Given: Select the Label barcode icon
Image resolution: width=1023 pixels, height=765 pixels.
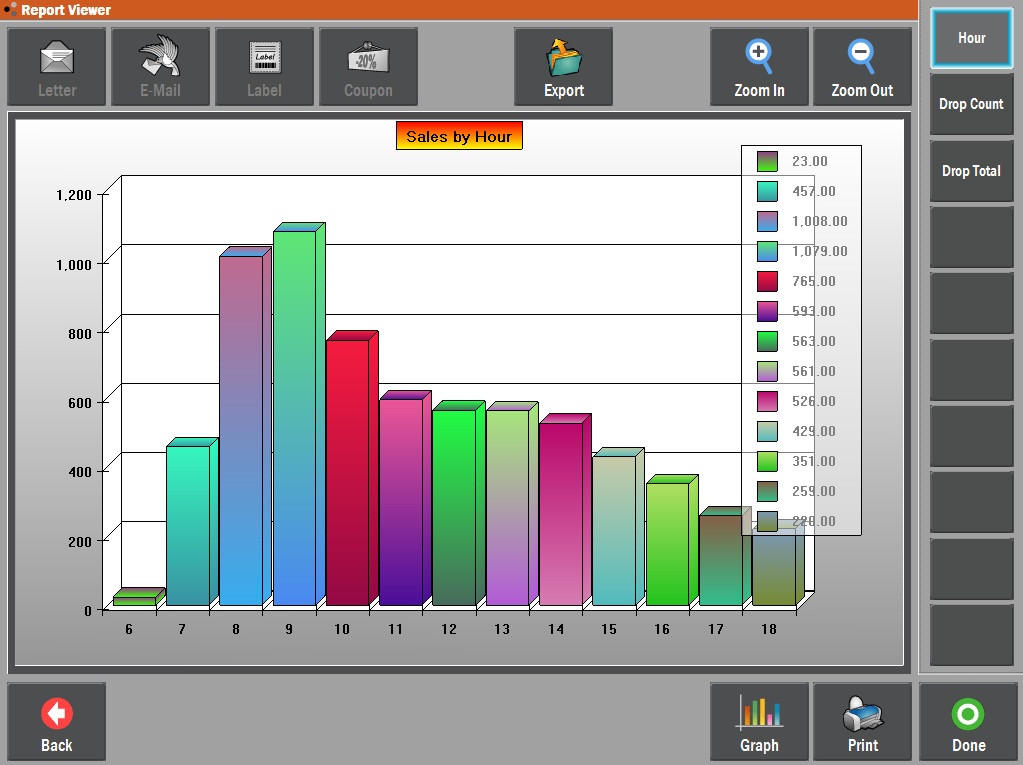Looking at the screenshot, I should pyautogui.click(x=264, y=57).
